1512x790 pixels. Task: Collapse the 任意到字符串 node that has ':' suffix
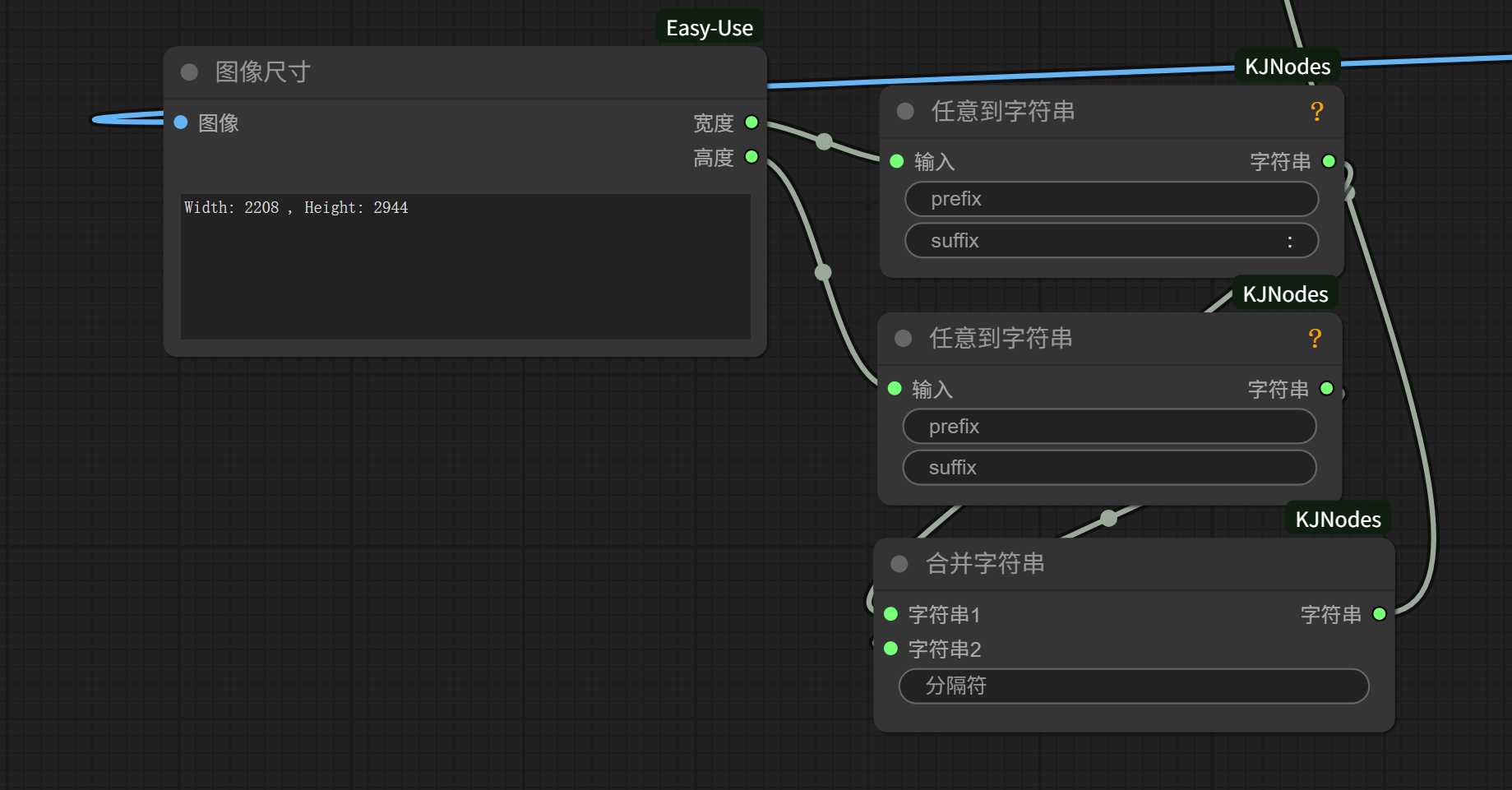pyautogui.click(x=905, y=112)
